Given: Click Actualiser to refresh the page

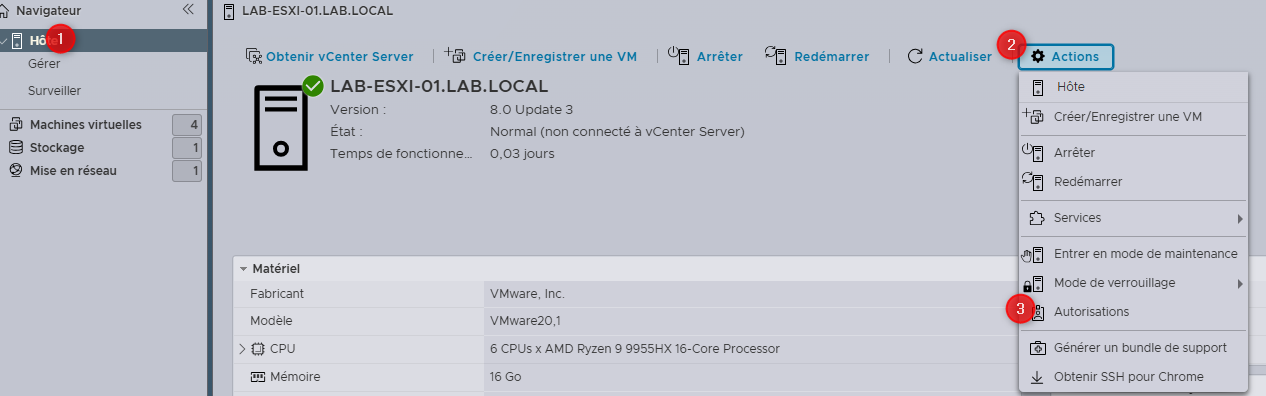Looking at the screenshot, I should point(950,57).
